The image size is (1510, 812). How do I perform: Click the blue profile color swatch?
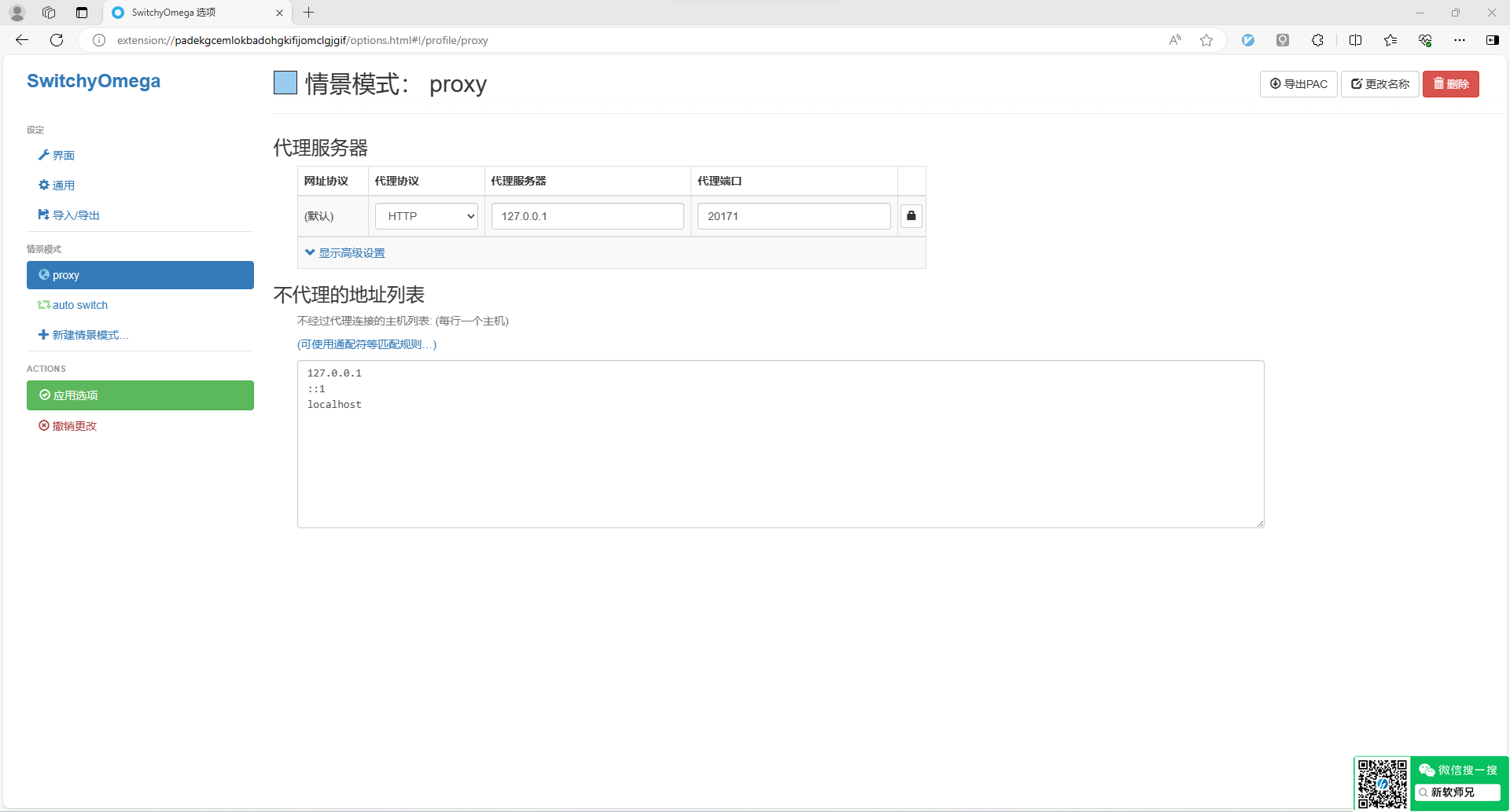tap(285, 83)
